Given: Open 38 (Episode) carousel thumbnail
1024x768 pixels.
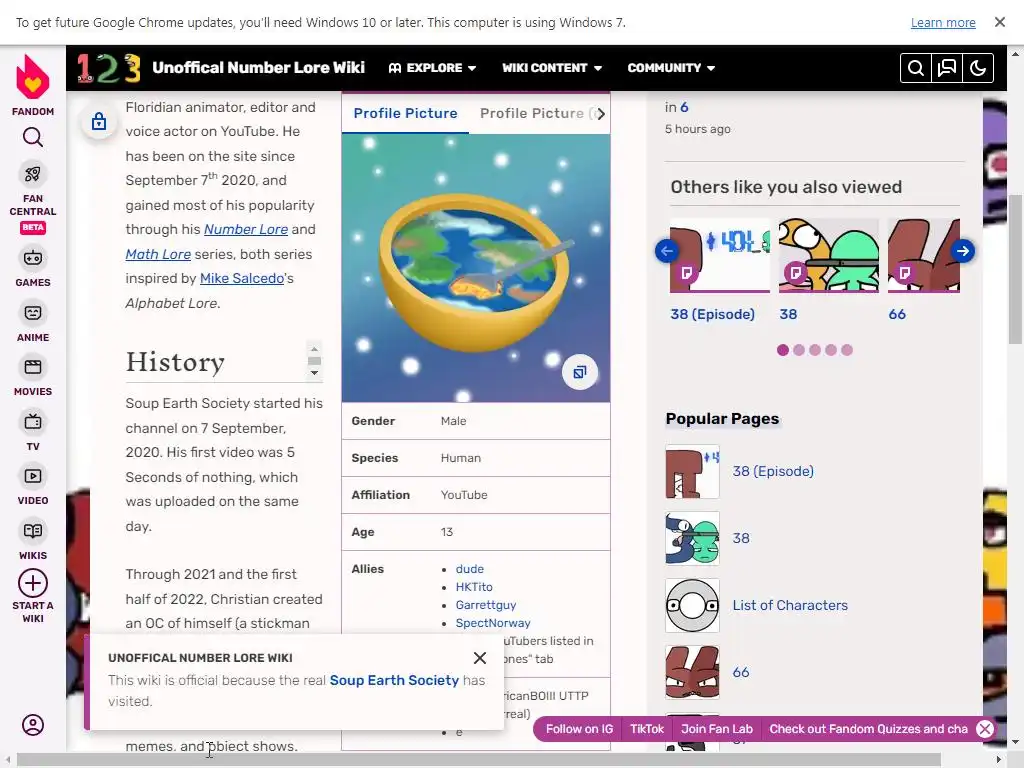Looking at the screenshot, I should coord(720,255).
